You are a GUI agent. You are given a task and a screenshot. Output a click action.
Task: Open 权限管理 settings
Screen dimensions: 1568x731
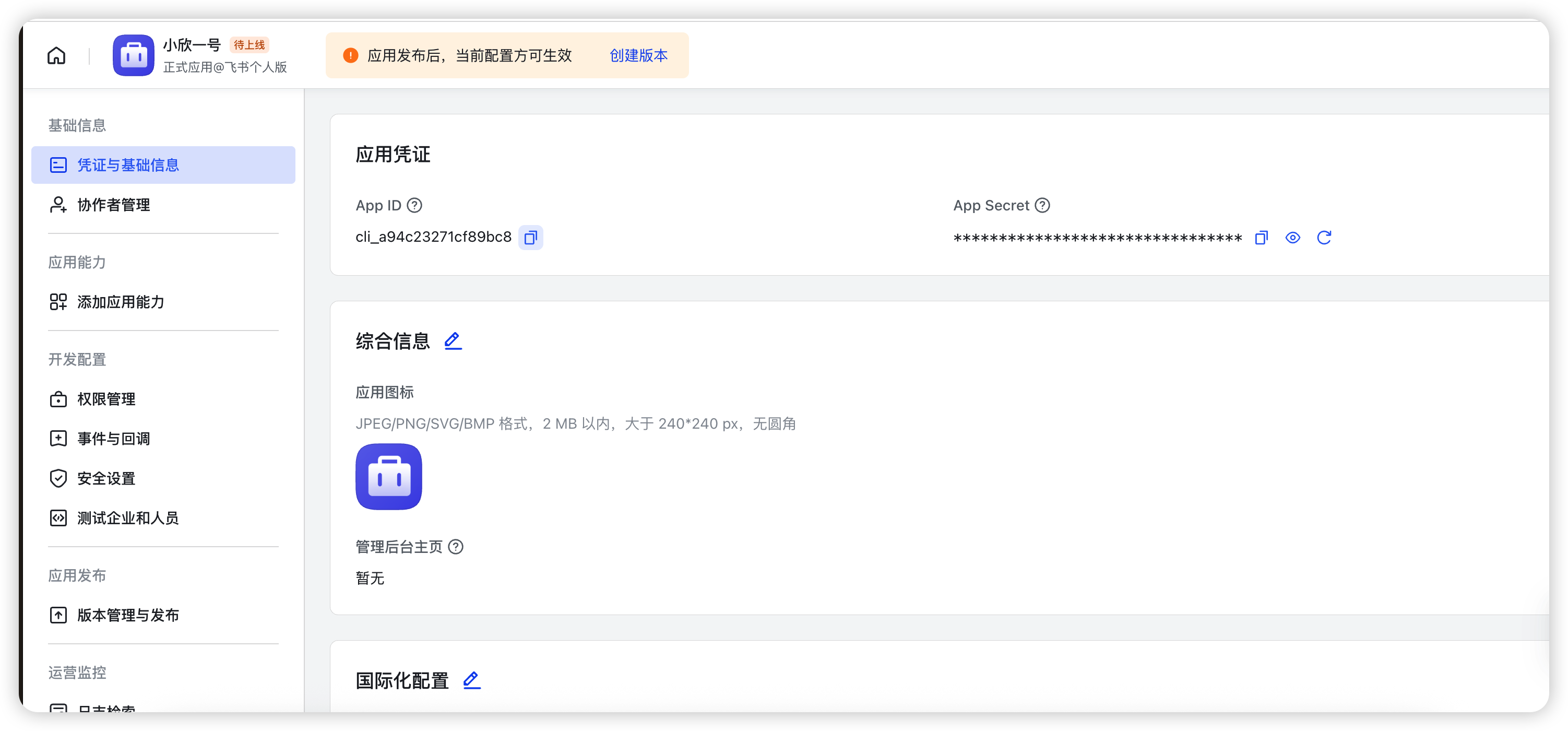(106, 399)
